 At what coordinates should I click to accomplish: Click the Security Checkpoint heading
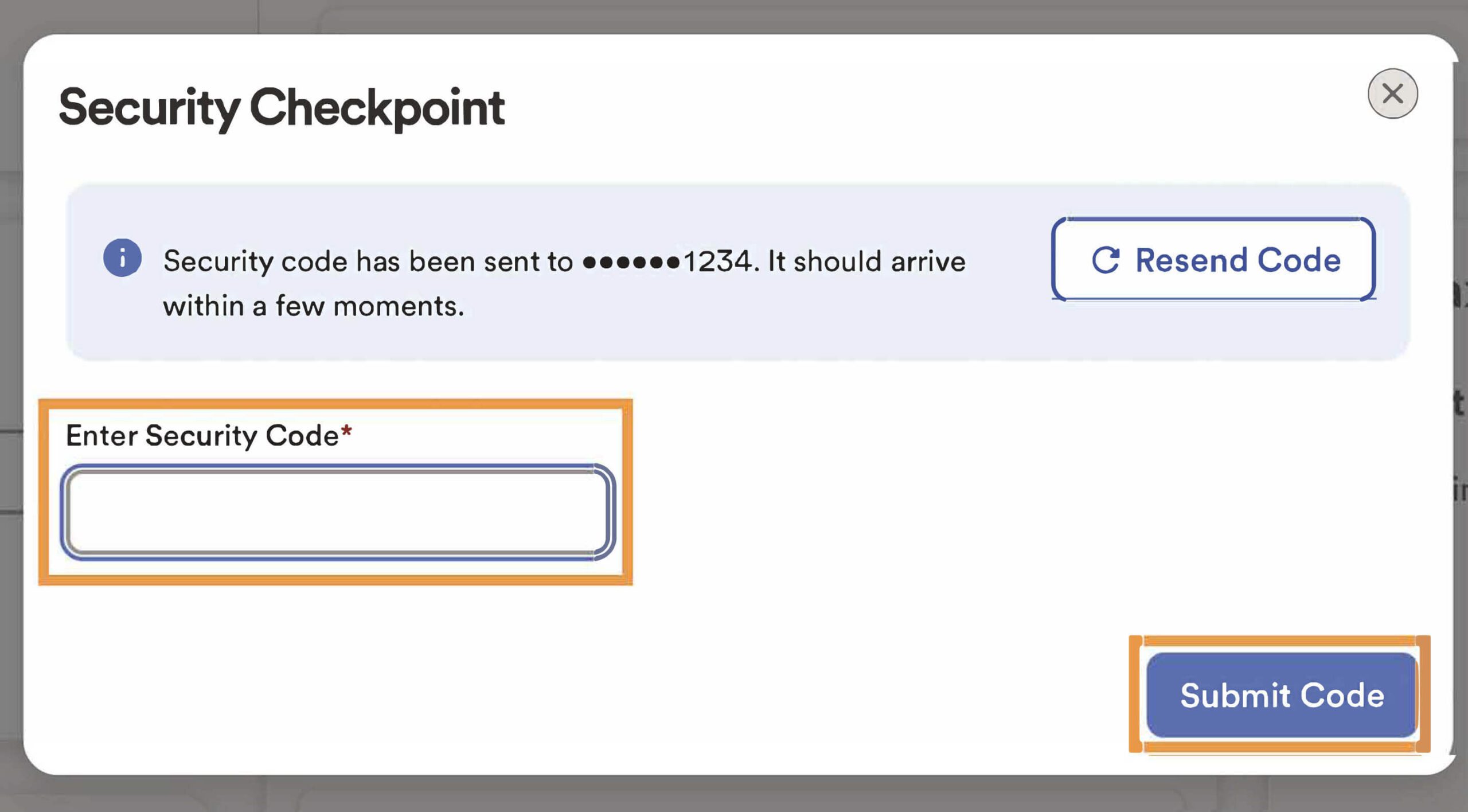point(282,107)
